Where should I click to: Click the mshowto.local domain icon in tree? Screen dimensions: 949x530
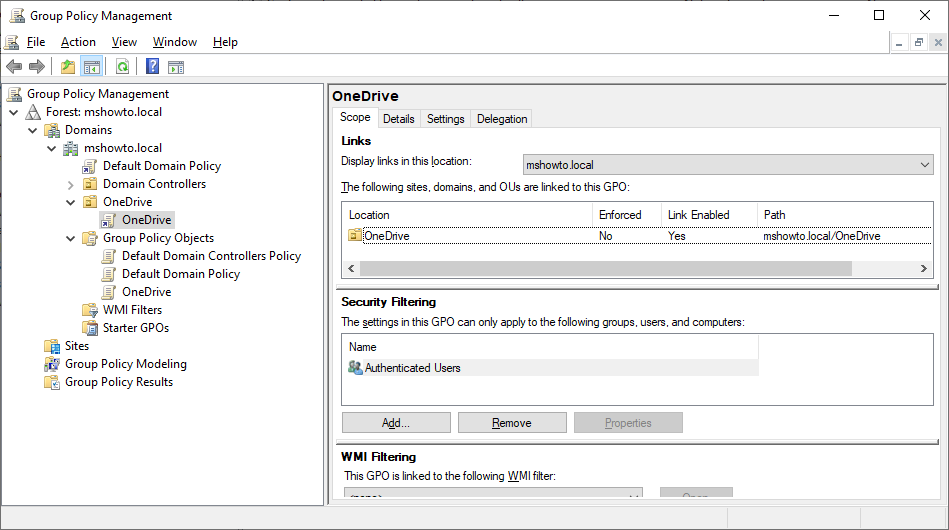[71, 148]
